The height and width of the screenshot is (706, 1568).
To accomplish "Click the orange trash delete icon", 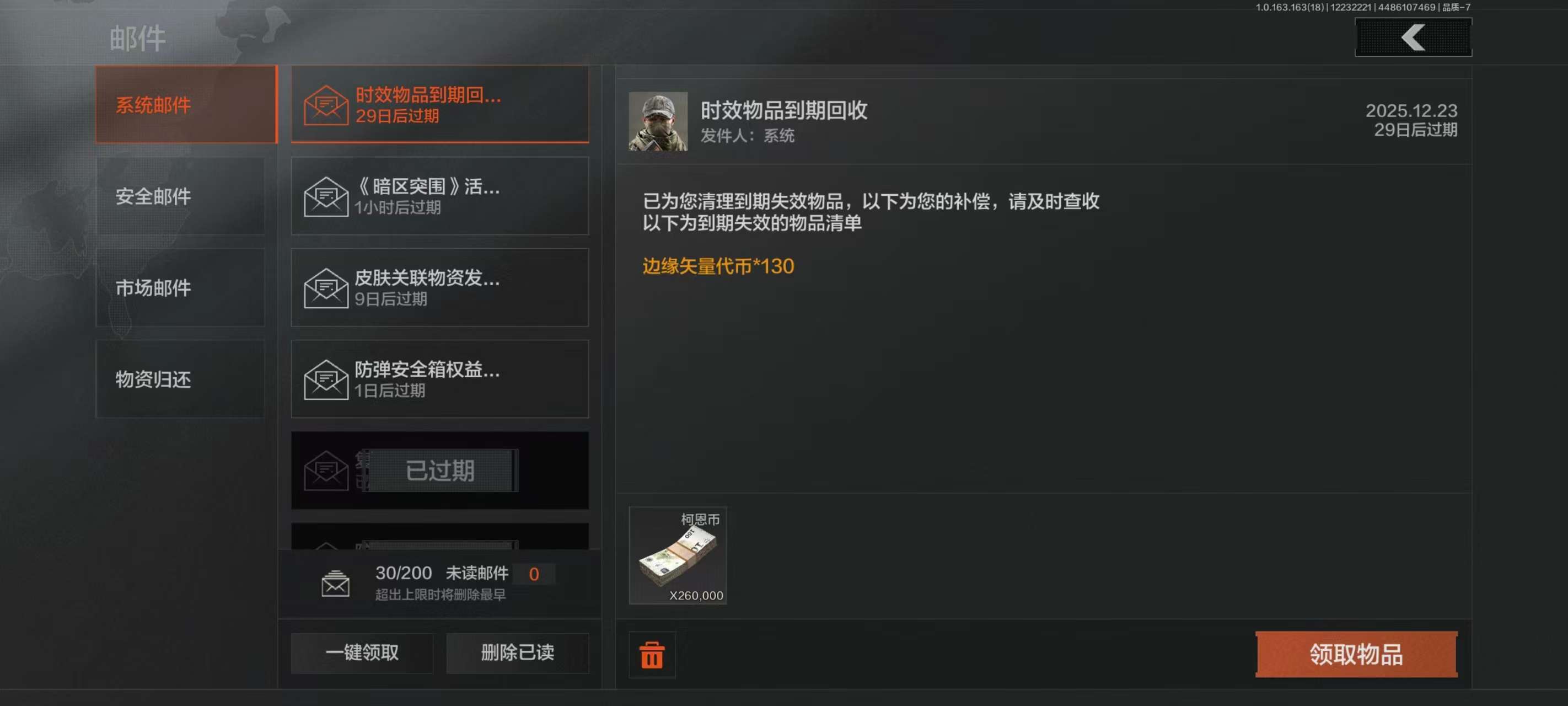I will (x=652, y=655).
